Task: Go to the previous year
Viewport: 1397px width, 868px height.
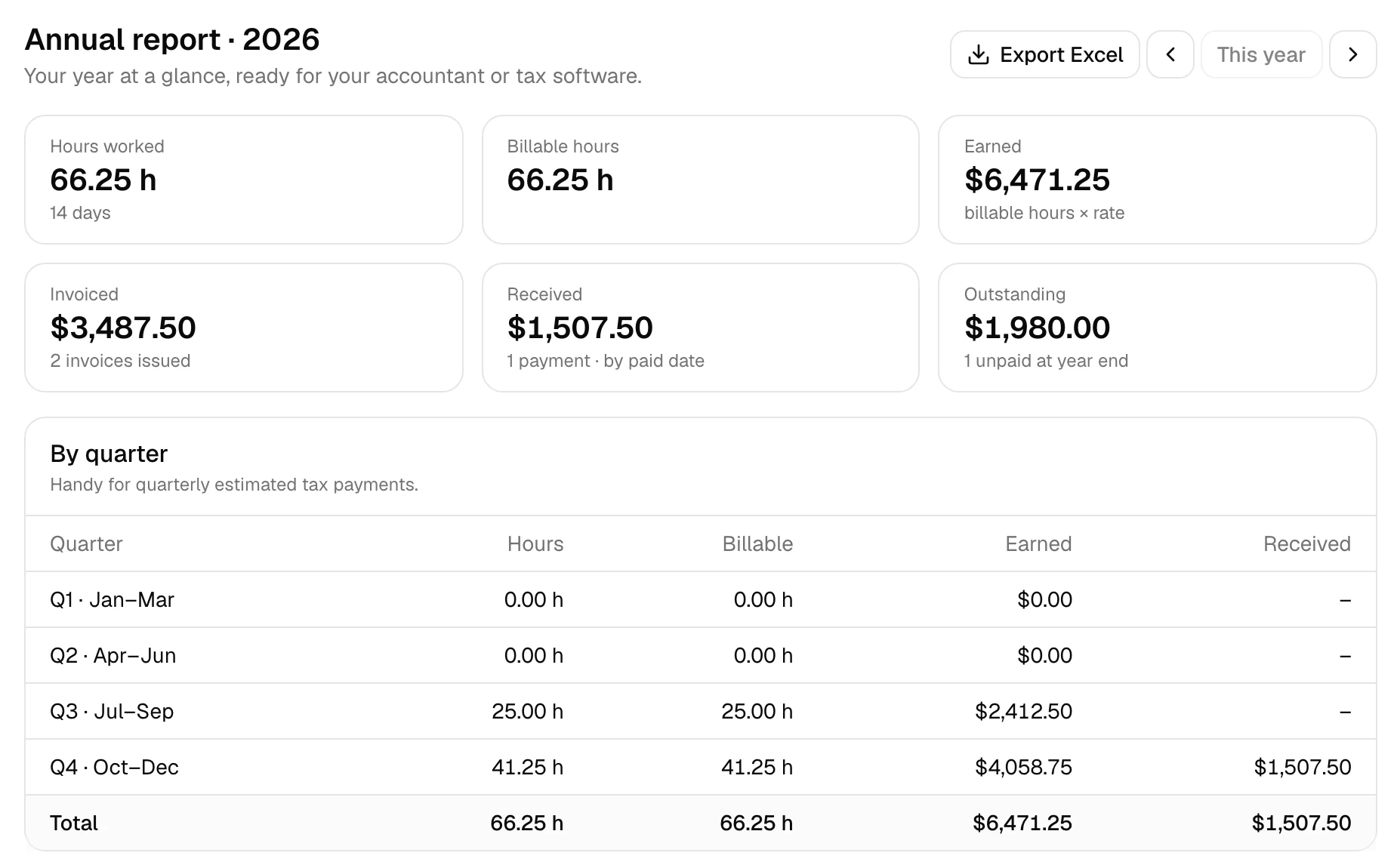Action: [1170, 54]
